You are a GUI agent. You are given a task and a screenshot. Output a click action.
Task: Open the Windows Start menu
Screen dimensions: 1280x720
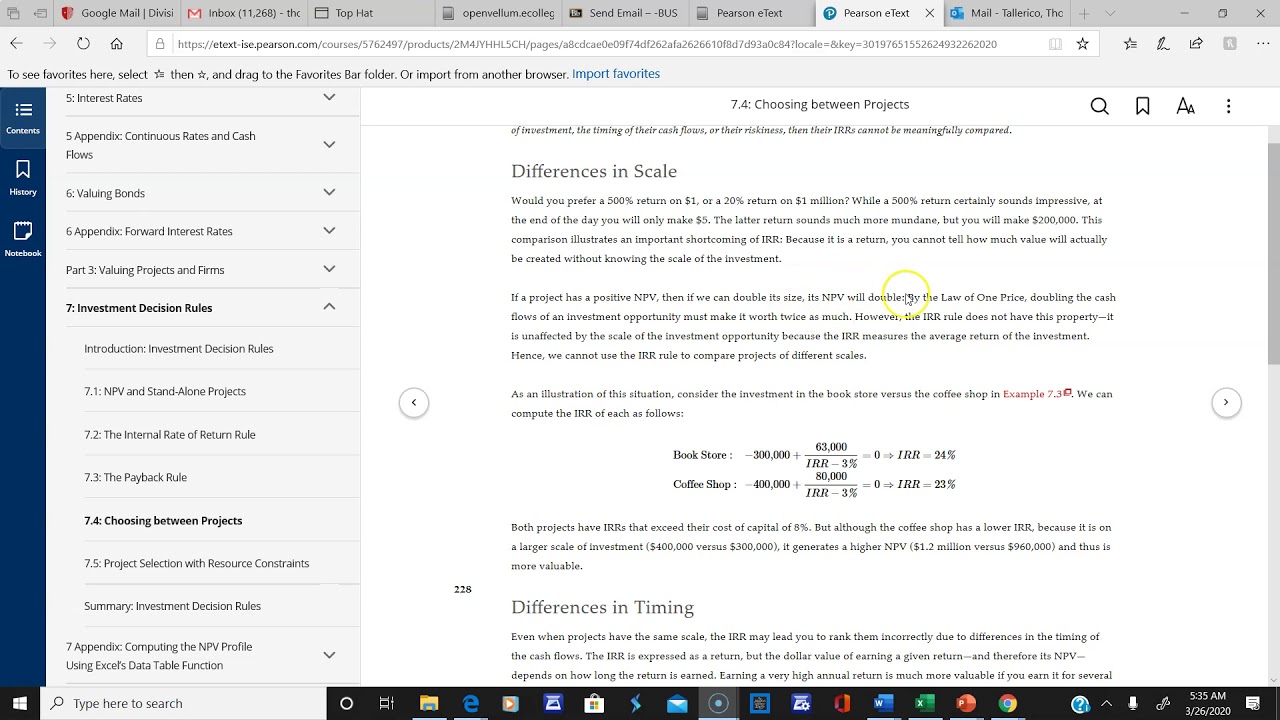click(x=20, y=703)
